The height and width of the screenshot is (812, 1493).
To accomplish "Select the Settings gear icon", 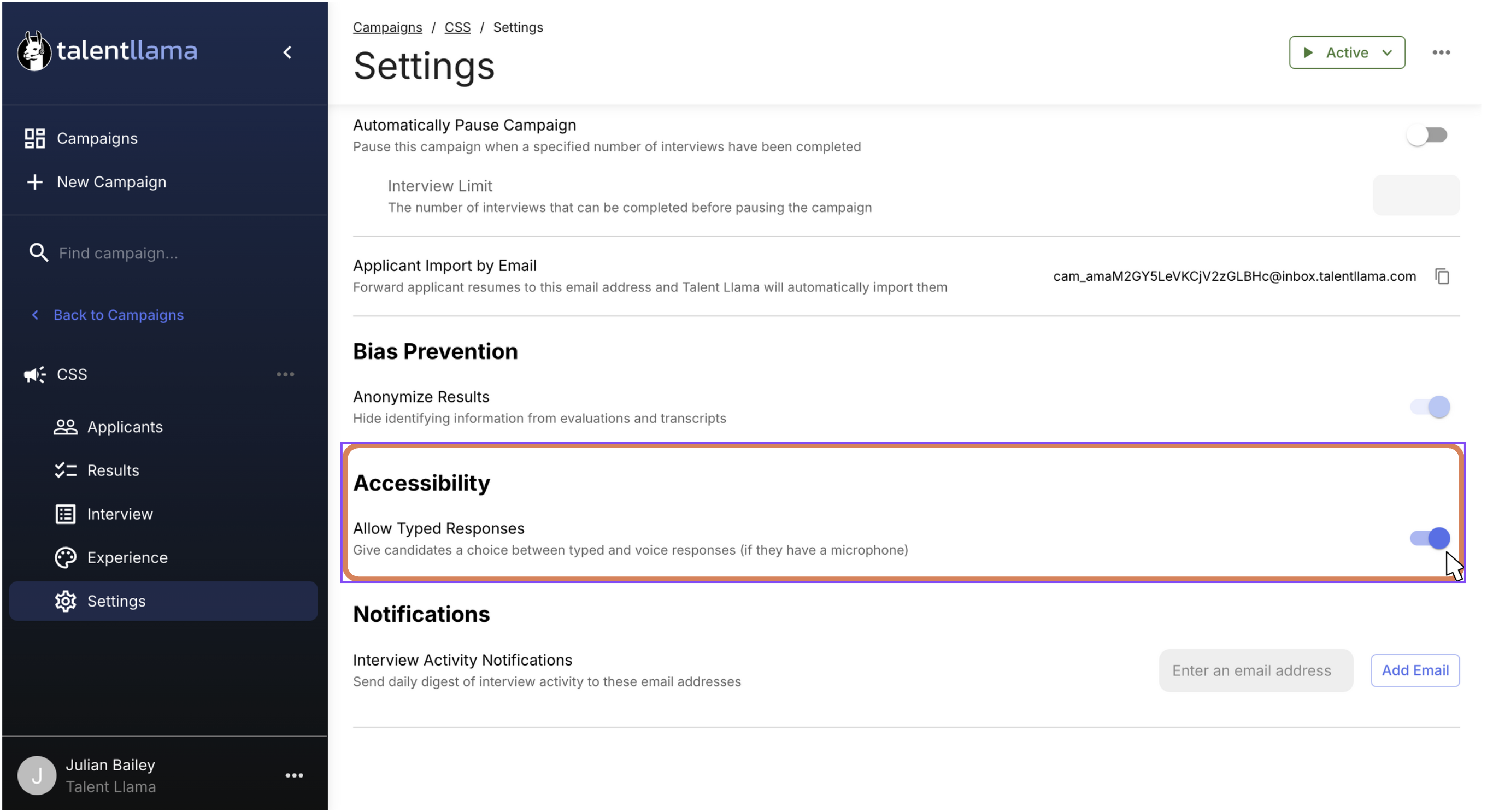I will pyautogui.click(x=66, y=601).
